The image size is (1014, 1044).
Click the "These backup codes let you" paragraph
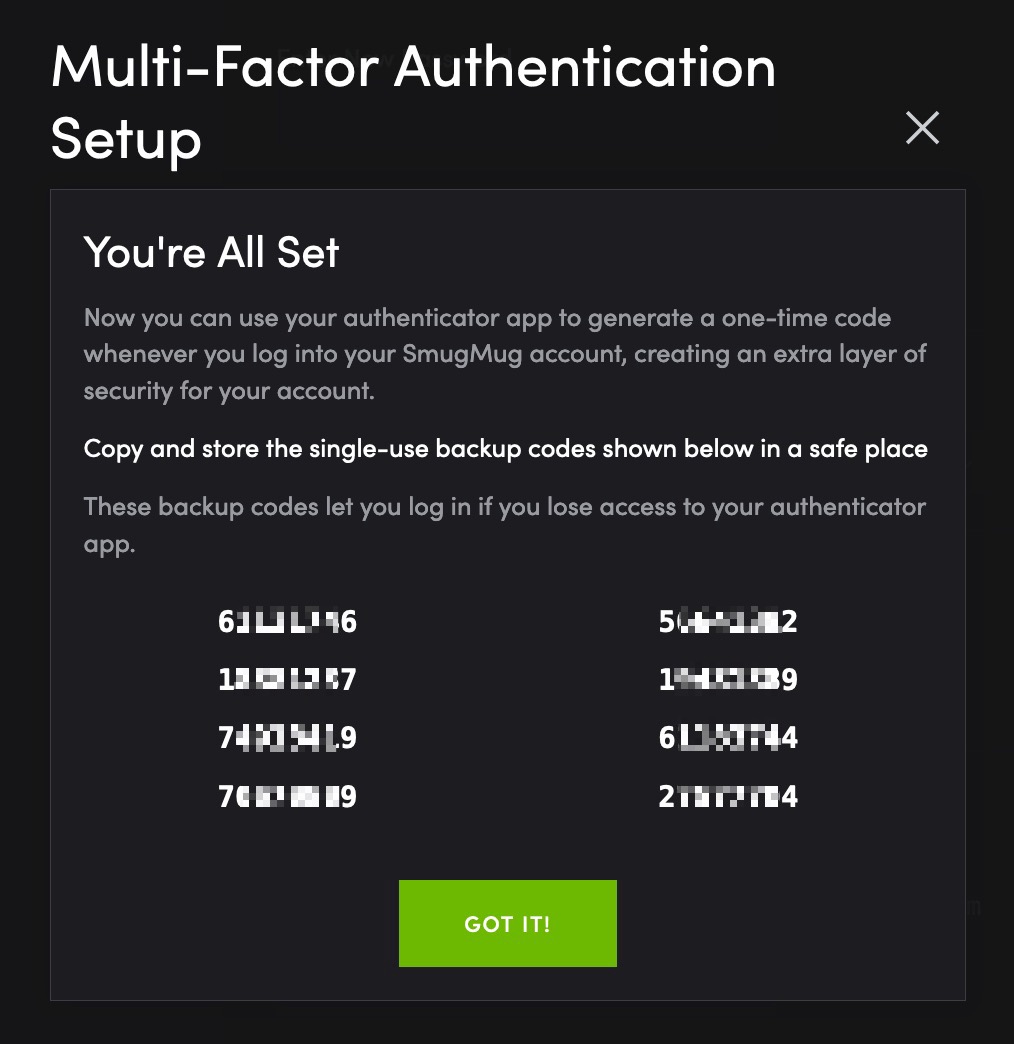504,507
